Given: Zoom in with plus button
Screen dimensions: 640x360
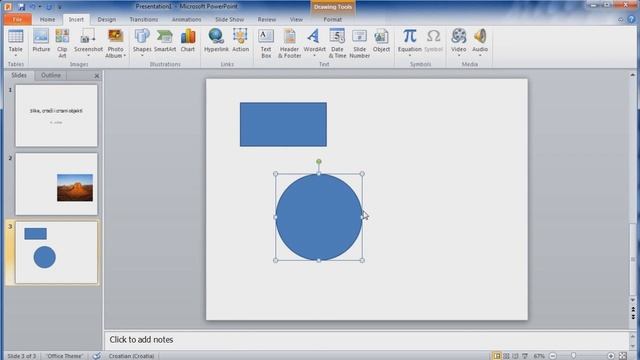Looking at the screenshot, I should [x=611, y=356].
